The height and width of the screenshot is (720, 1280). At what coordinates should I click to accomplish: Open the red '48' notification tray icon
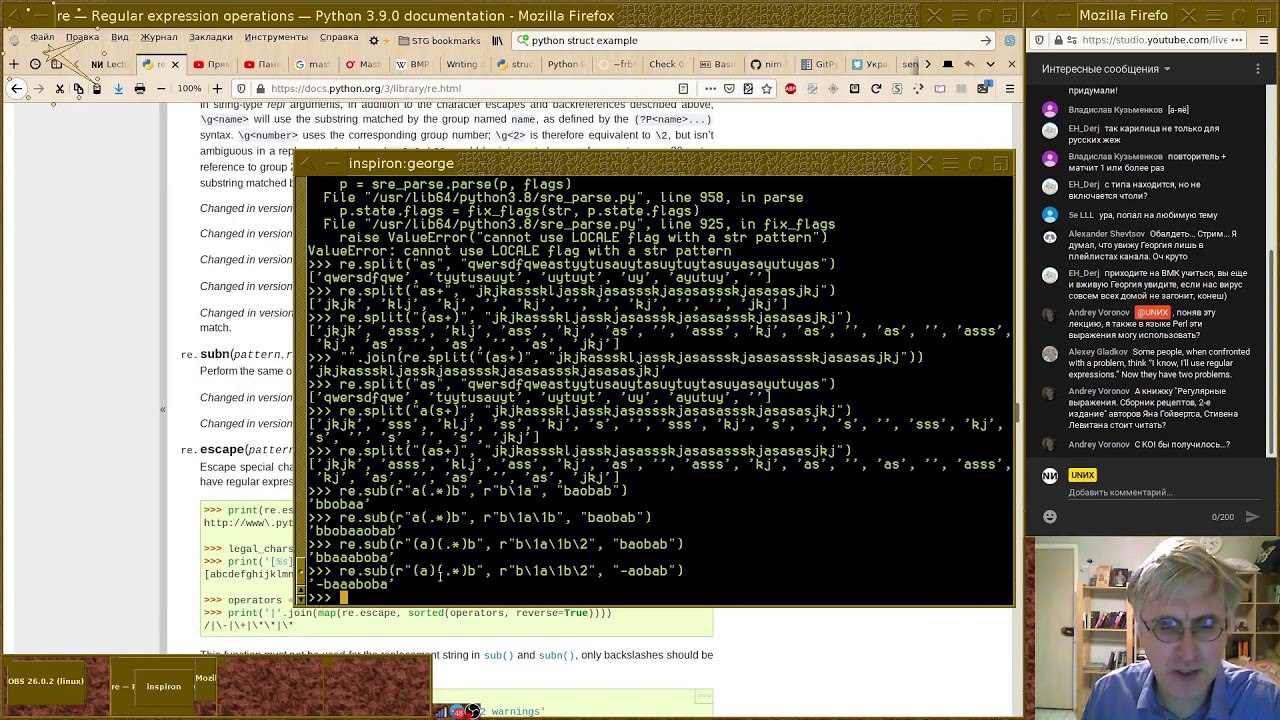pyautogui.click(x=458, y=712)
